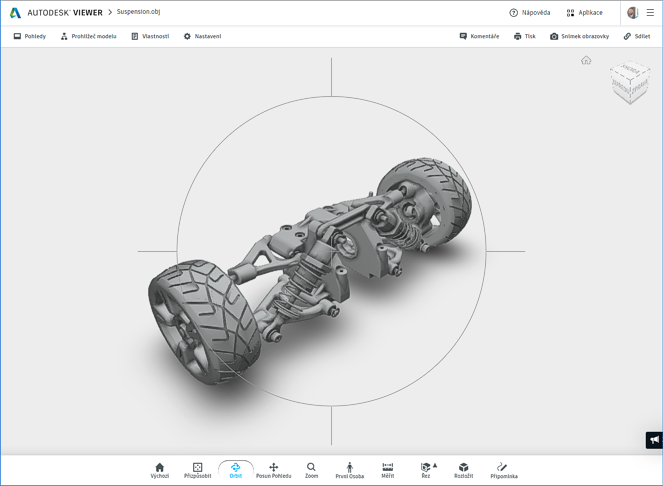The height and width of the screenshot is (486, 663).
Task: Select Přizpůsobit fit-to-view tool
Action: 197,470
